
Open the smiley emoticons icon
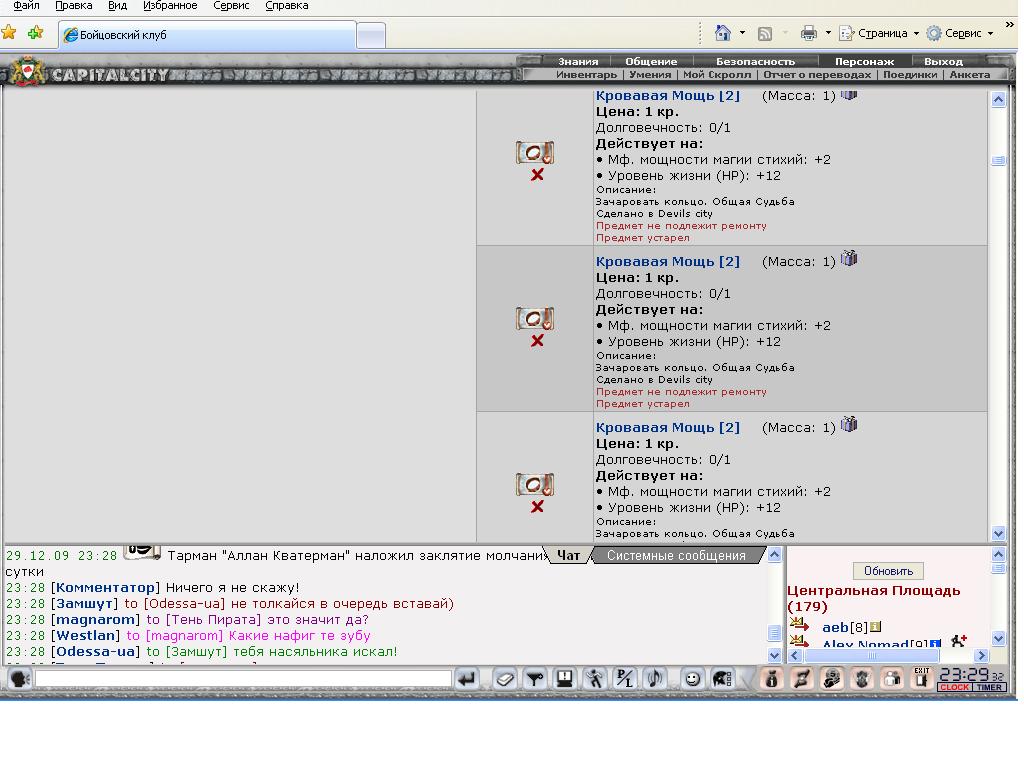point(692,679)
